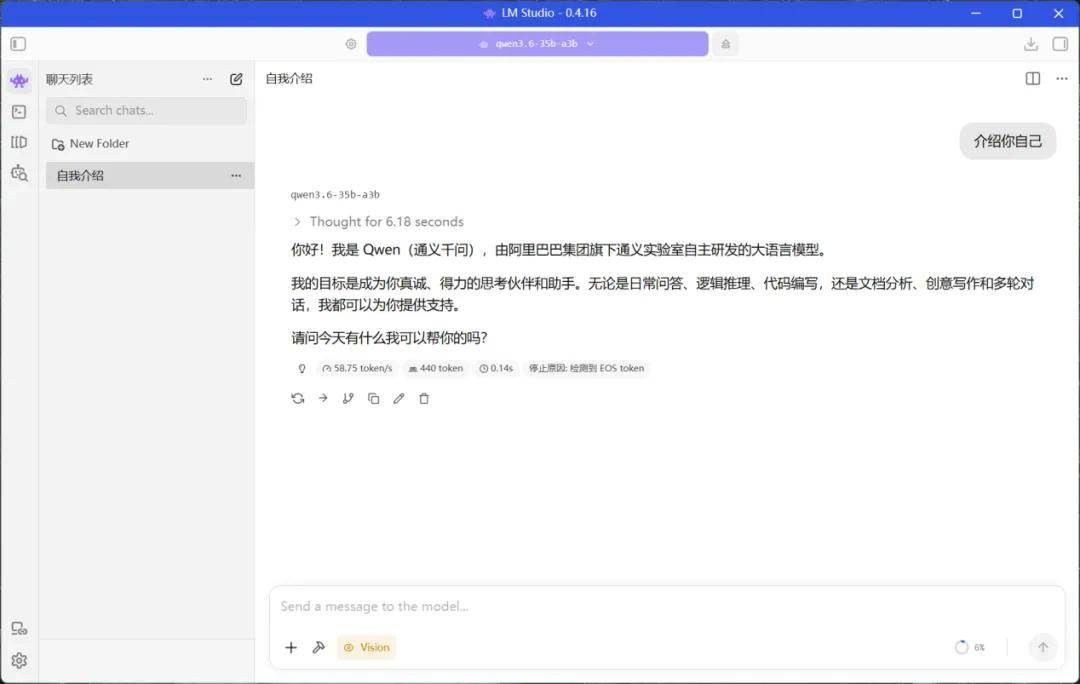Click the message input box
The image size is (1080, 684).
(x=667, y=606)
